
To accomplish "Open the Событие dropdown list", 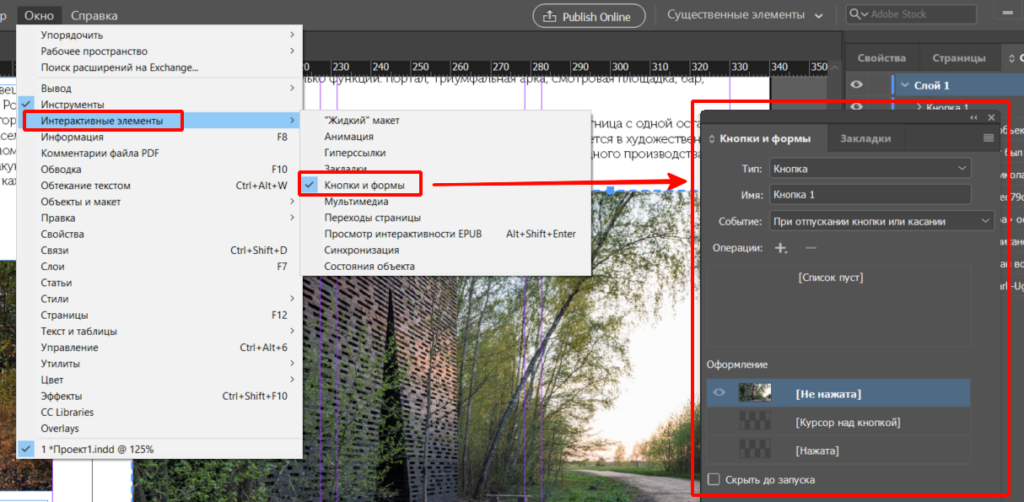I will 870,221.
